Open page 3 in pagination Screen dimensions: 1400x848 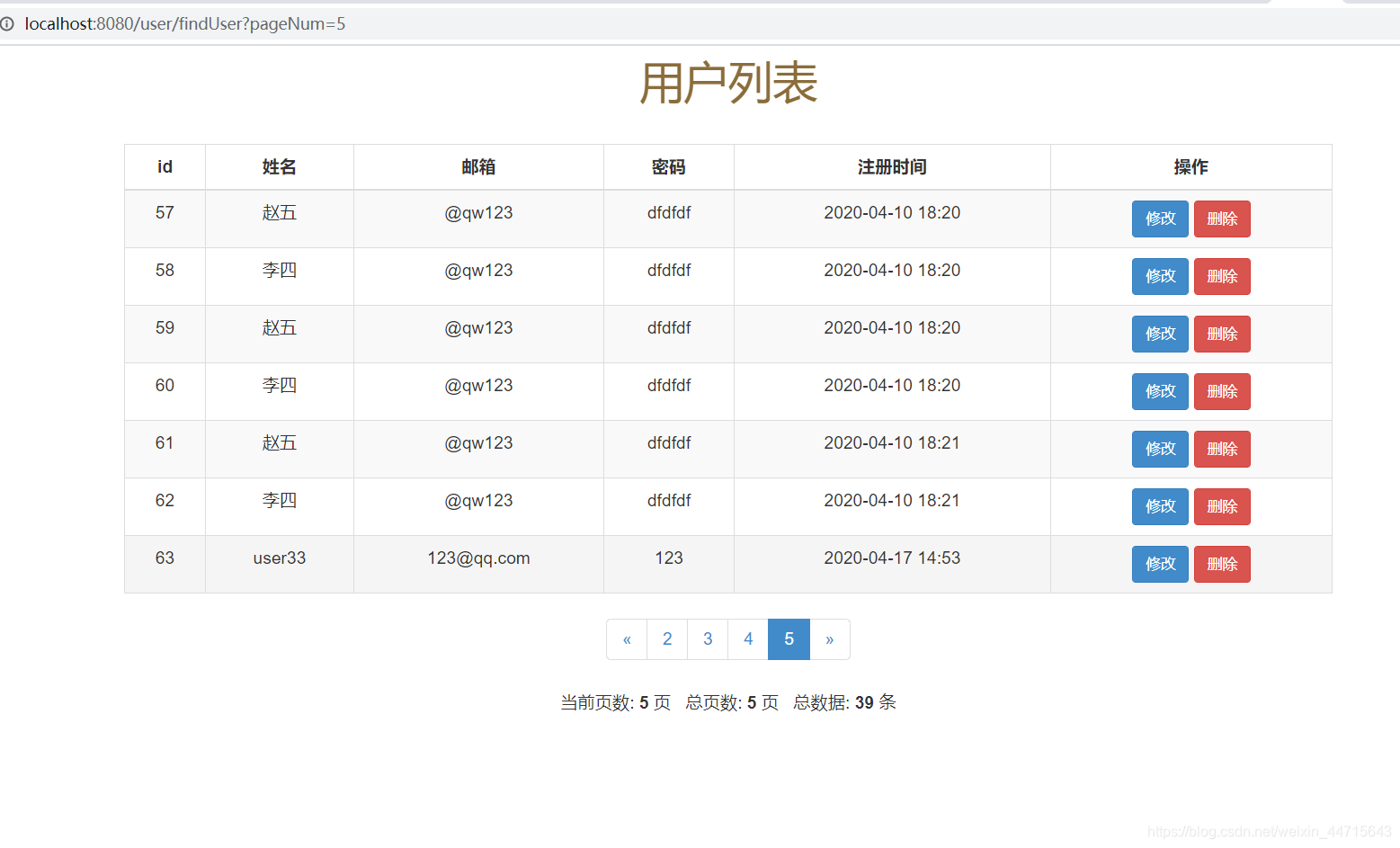click(708, 639)
